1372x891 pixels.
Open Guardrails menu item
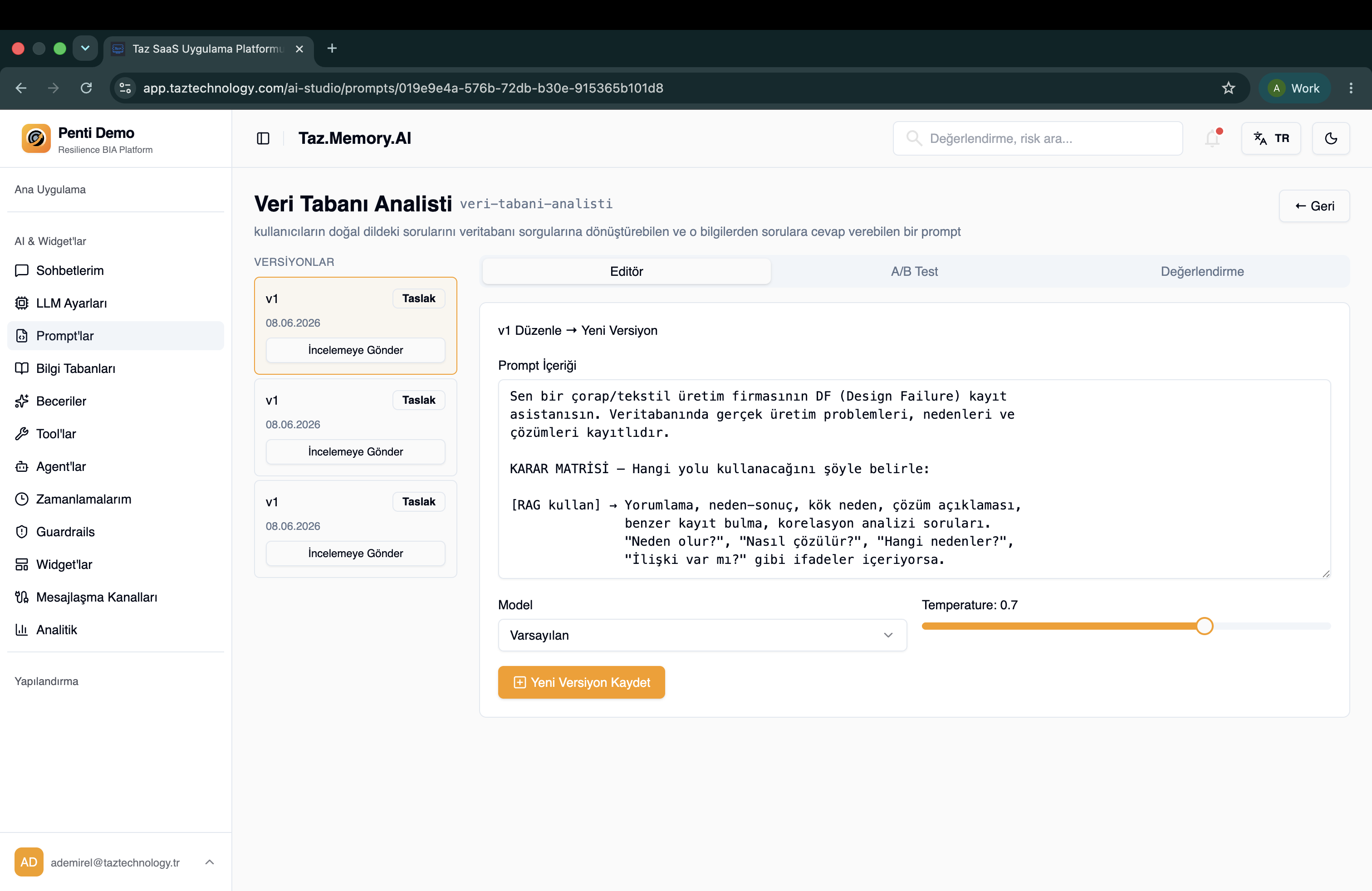point(115,532)
